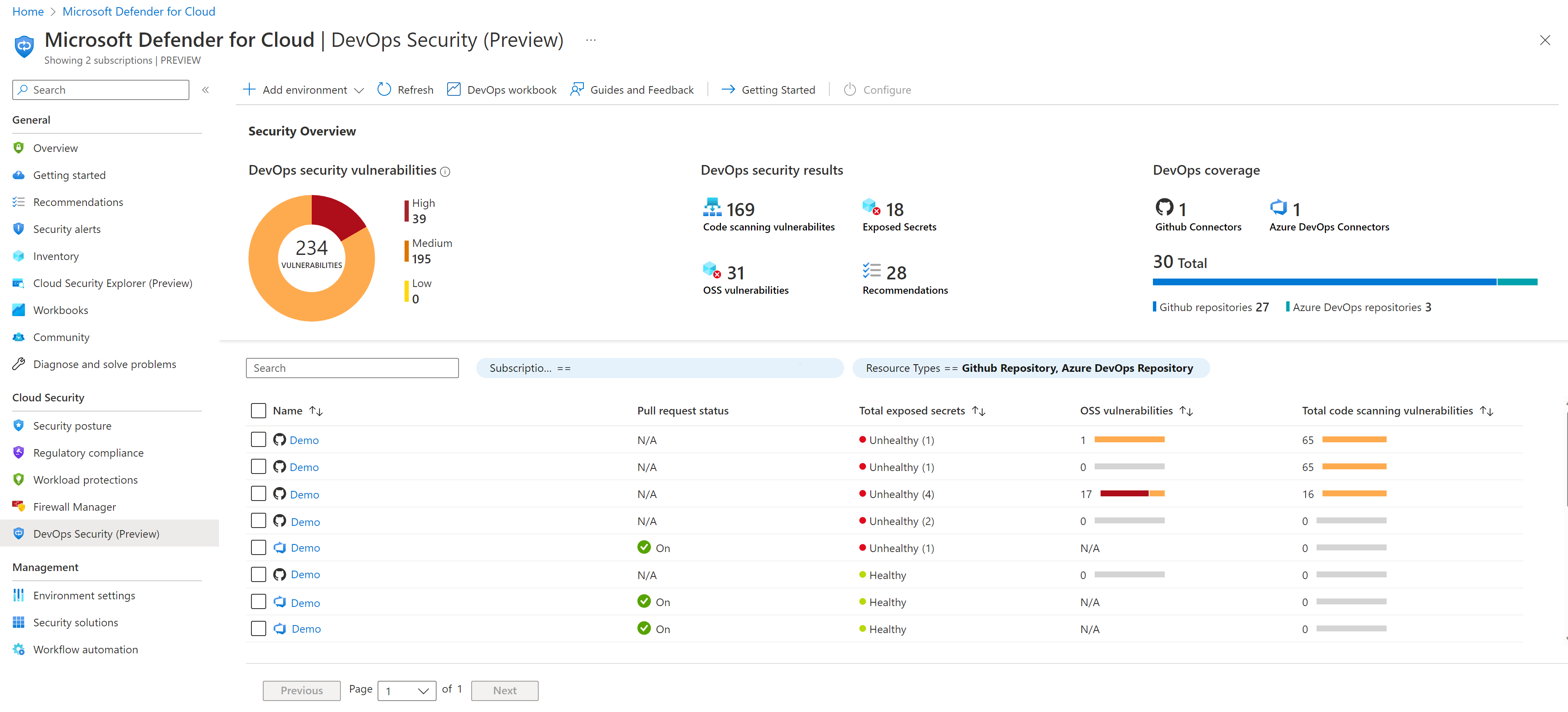Select DevOps Security (Preview) sidebar item
This screenshot has height=712, width=1568.
110,533
